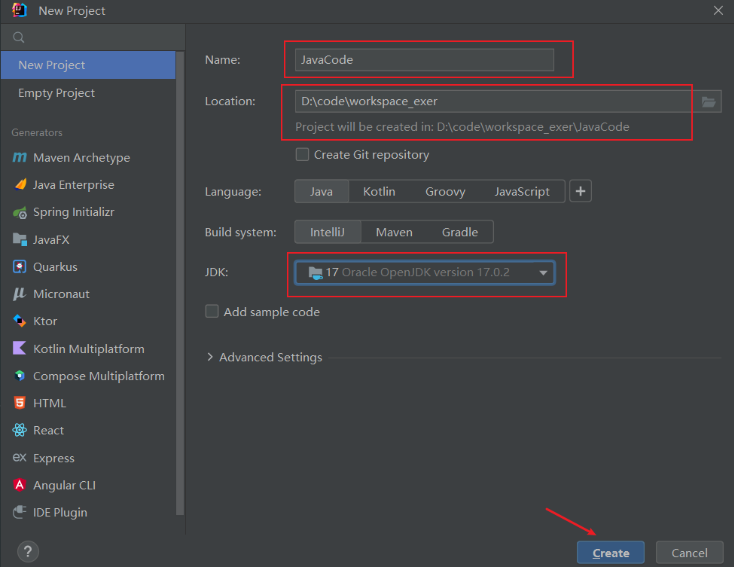
Task: Browse for location using folder icon
Action: pyautogui.click(x=708, y=102)
